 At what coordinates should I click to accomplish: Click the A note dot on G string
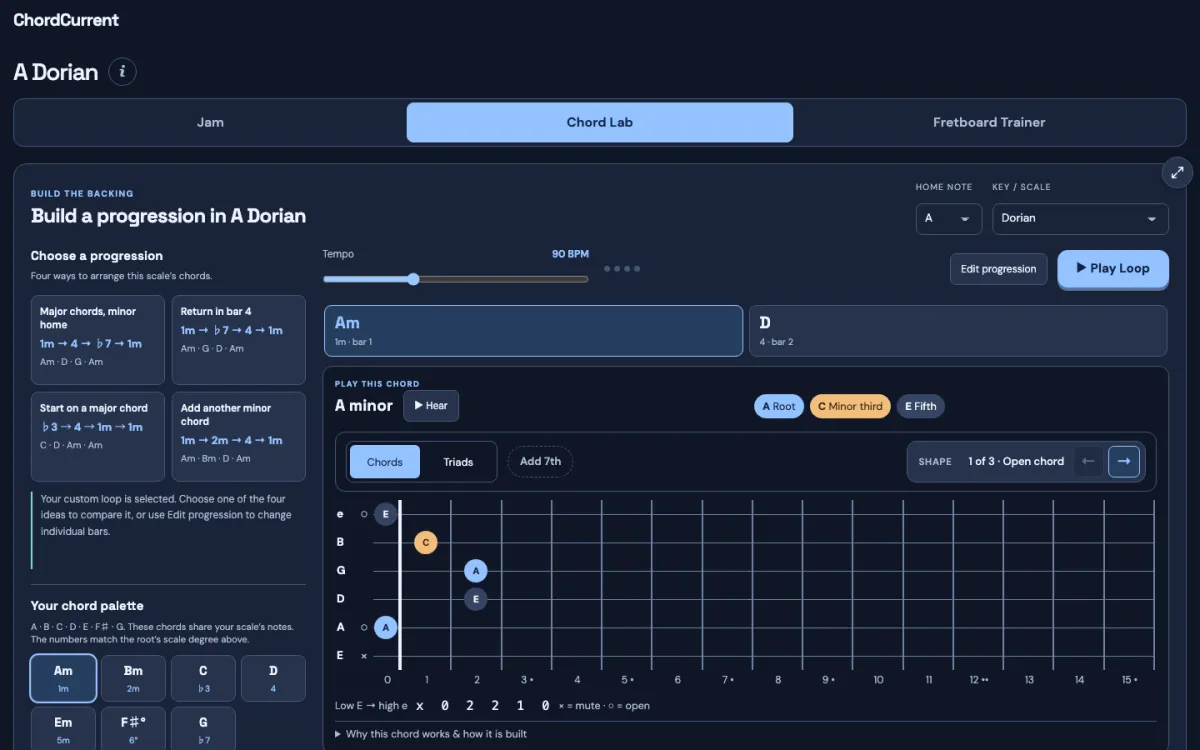pyautogui.click(x=476, y=571)
